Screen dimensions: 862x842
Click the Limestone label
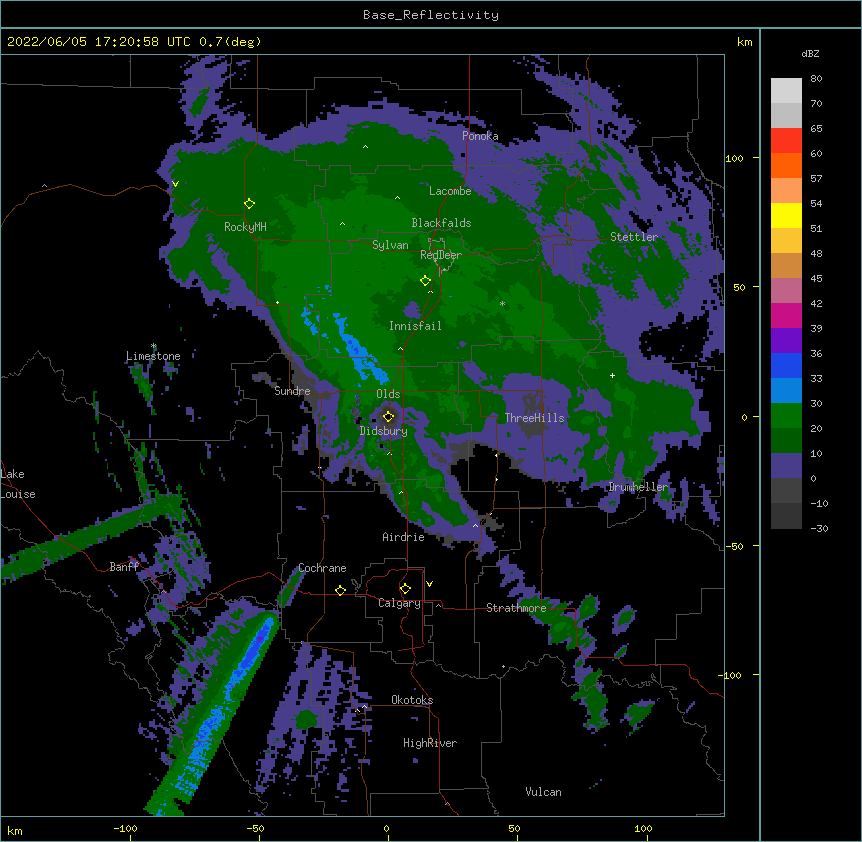(153, 356)
